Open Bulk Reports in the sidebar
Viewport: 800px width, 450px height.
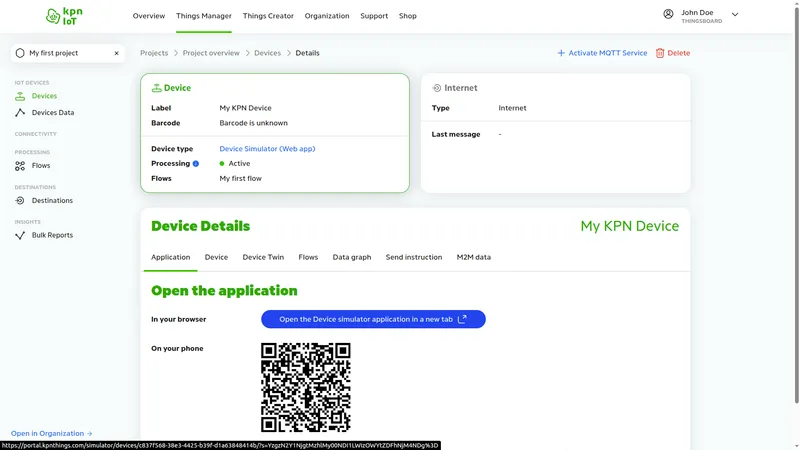tap(52, 235)
